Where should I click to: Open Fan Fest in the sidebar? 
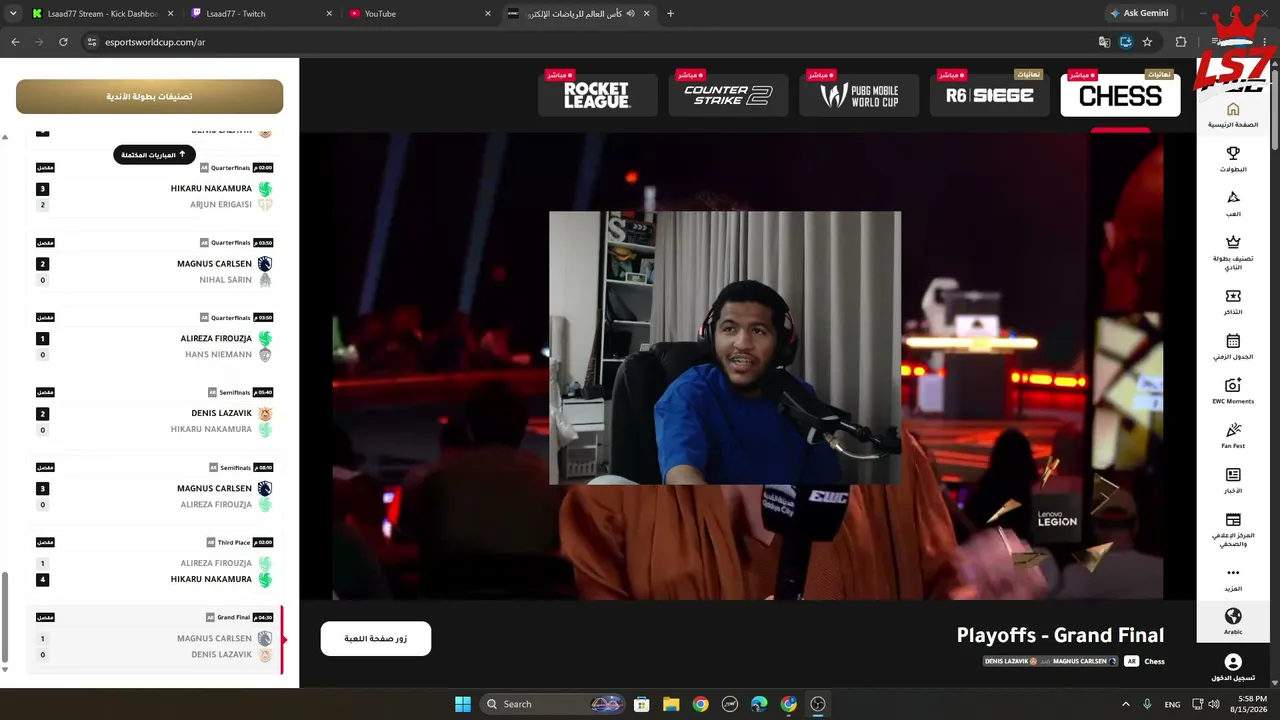(x=1233, y=436)
